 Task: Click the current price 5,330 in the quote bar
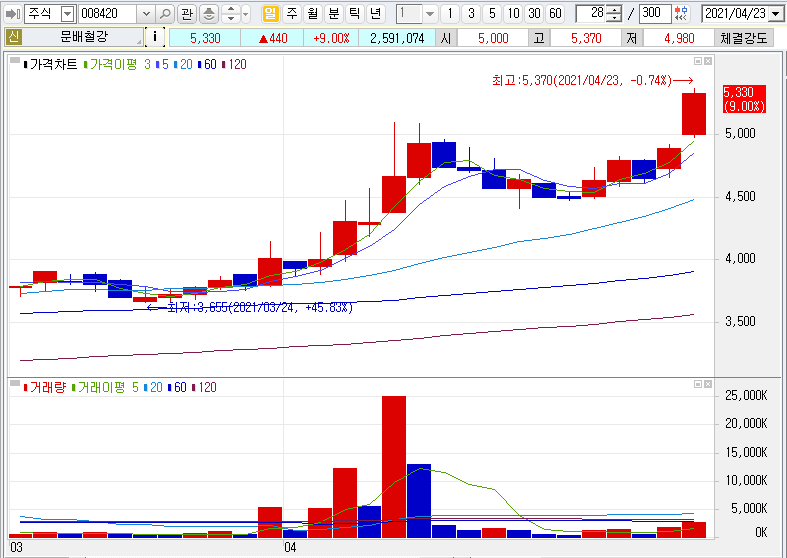pyautogui.click(x=205, y=38)
